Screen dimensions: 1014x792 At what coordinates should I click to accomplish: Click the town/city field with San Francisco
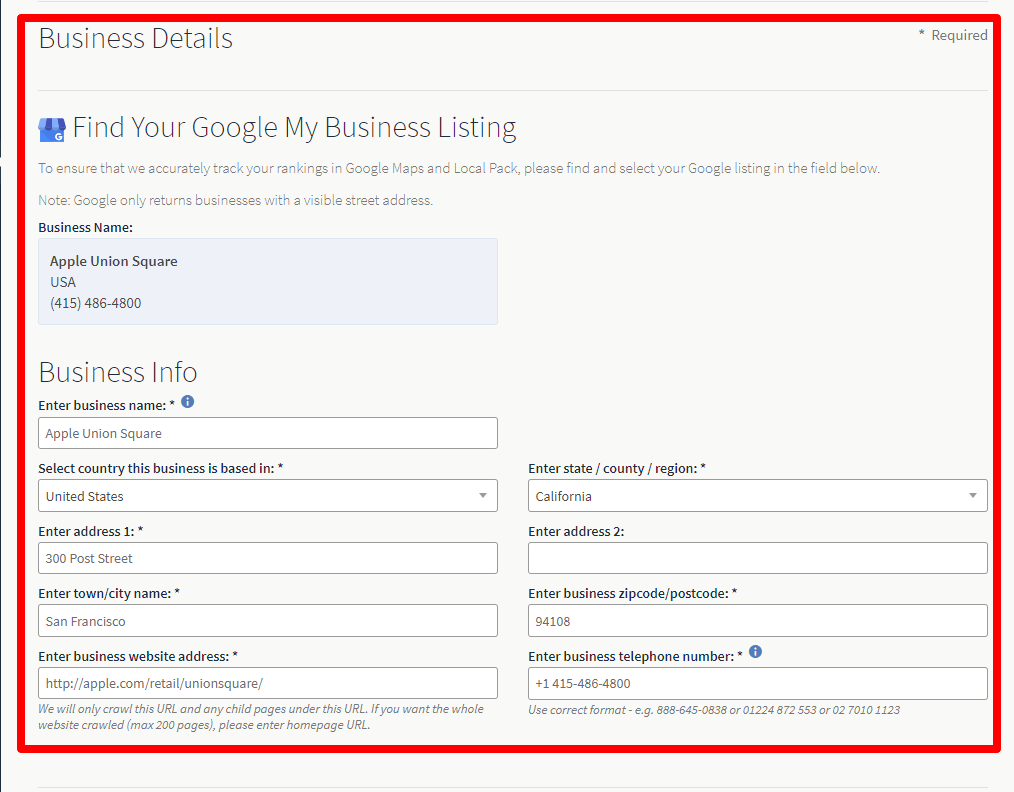coord(268,621)
